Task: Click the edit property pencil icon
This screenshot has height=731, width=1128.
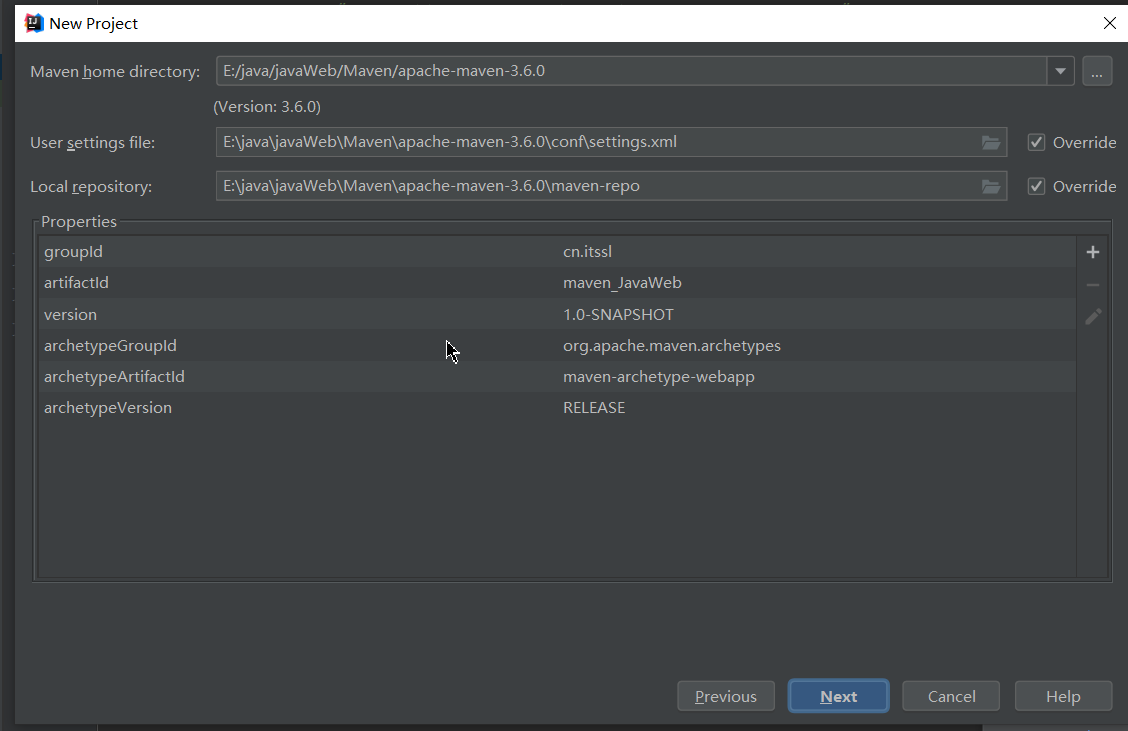Action: (x=1093, y=317)
